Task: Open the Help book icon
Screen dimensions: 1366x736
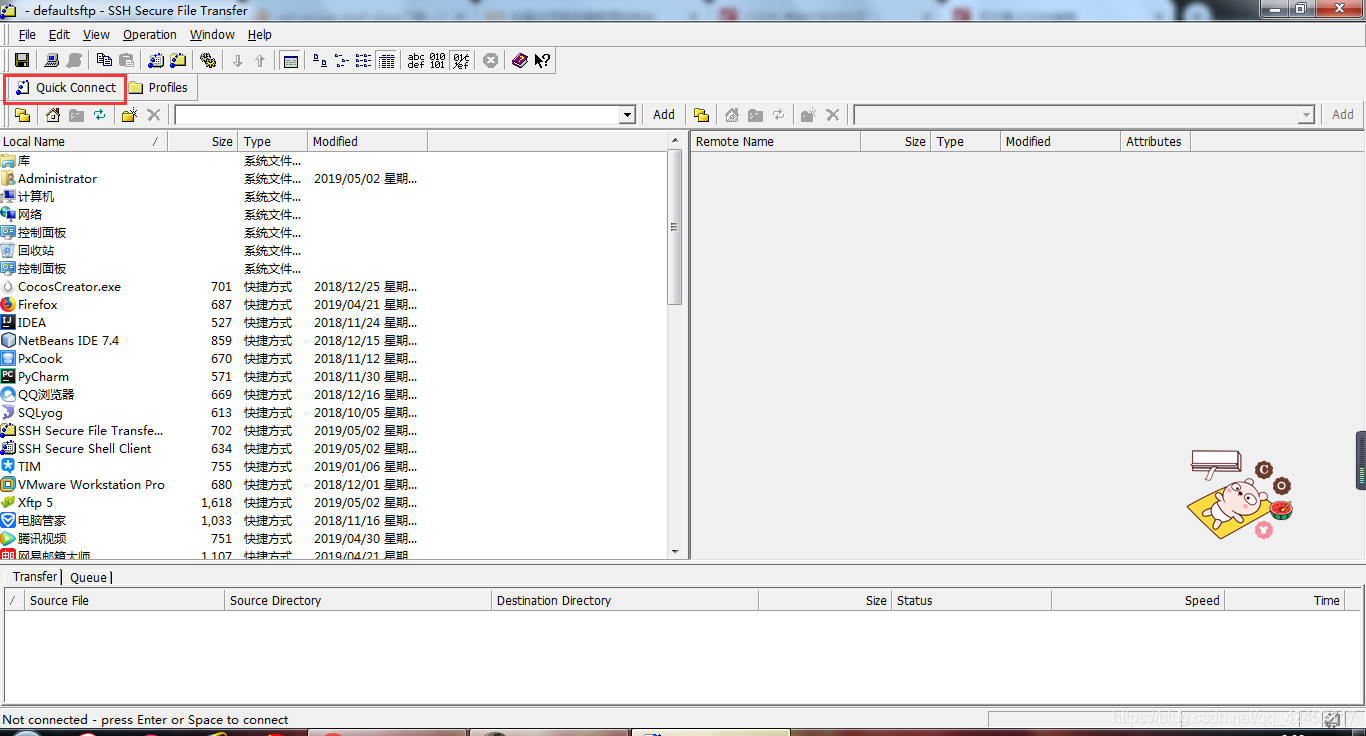Action: click(520, 61)
